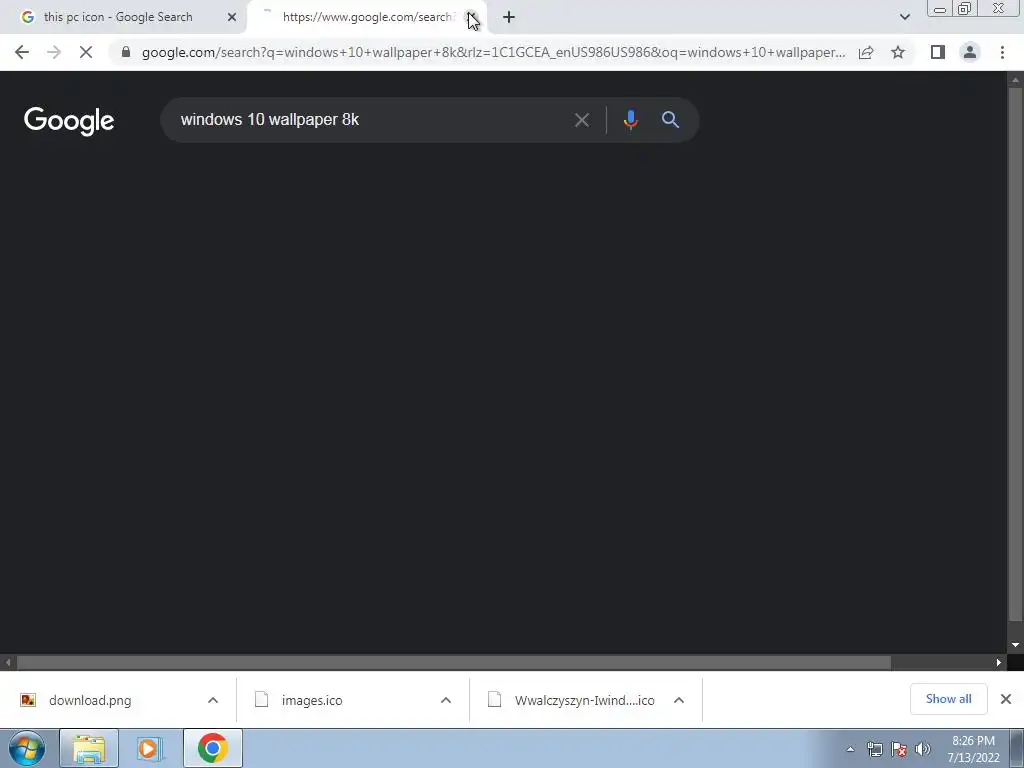The width and height of the screenshot is (1024, 768).
Task: Open Windows Explorer from taskbar
Action: coord(89,748)
